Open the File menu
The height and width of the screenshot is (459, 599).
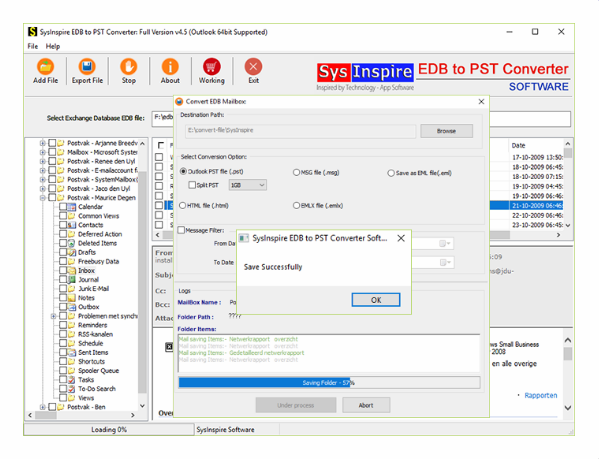click(x=32, y=46)
